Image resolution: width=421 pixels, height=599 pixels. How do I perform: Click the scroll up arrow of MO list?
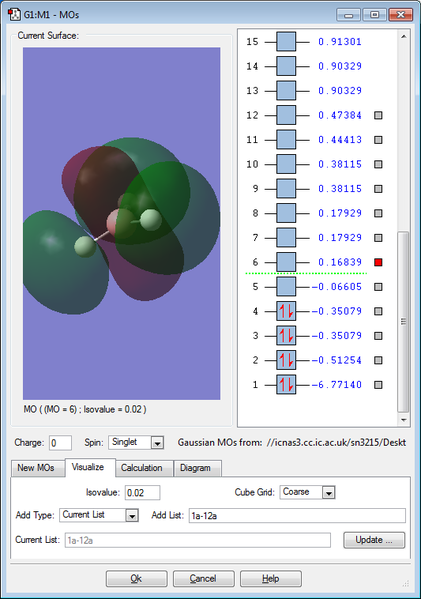click(x=403, y=37)
